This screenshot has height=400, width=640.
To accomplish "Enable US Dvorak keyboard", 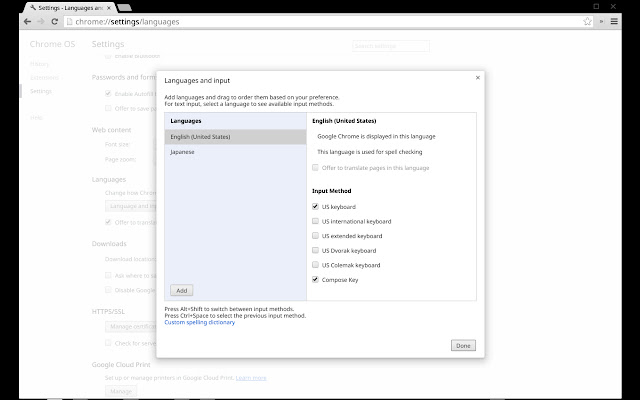I will [x=316, y=250].
